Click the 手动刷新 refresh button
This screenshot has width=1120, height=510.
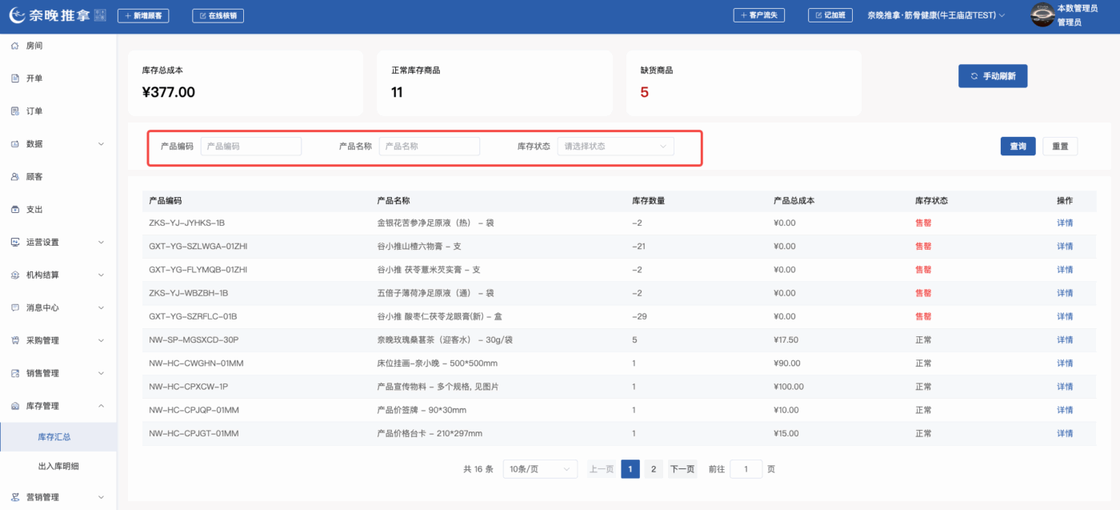[993, 76]
